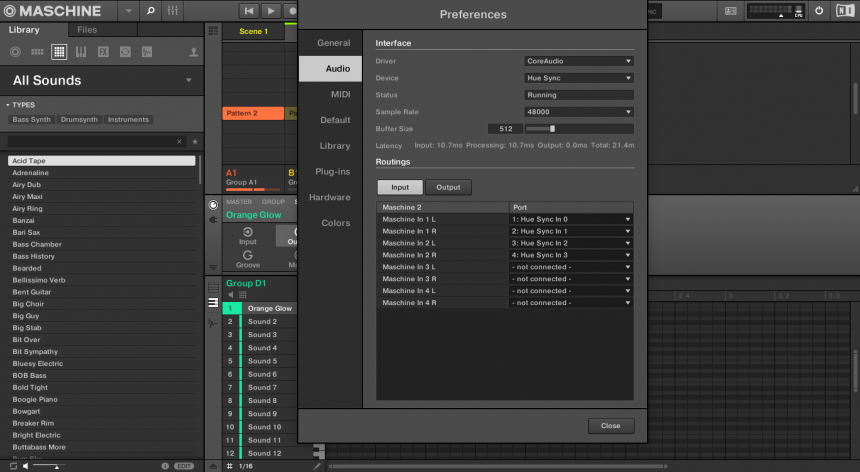
Task: Open the Hardware preferences tab
Action: pos(330,197)
